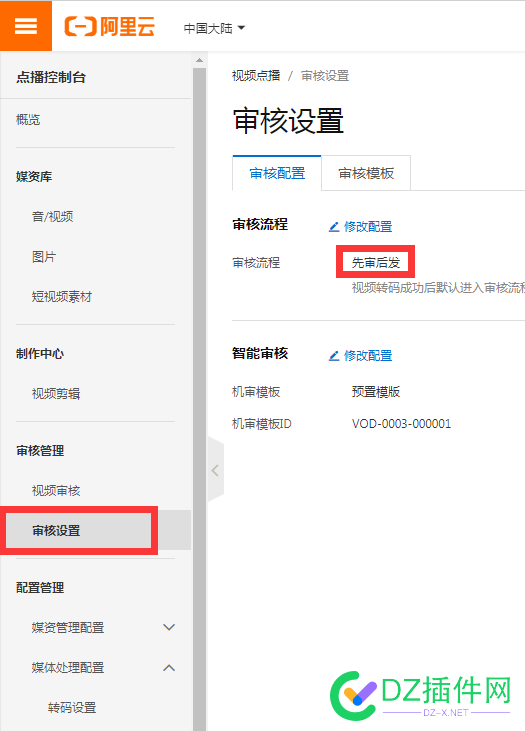Click the 媒资库 section heading
Viewport: 525px width, 731px height.
(34, 177)
